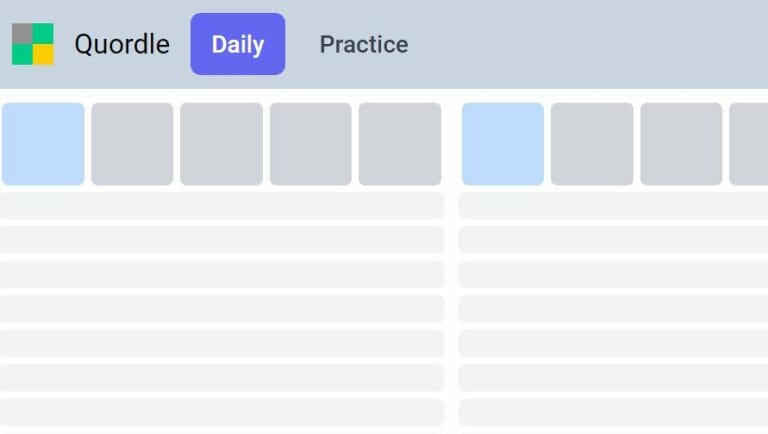Click the Quordle title text
Screen dimensions: 768x434
pos(122,45)
